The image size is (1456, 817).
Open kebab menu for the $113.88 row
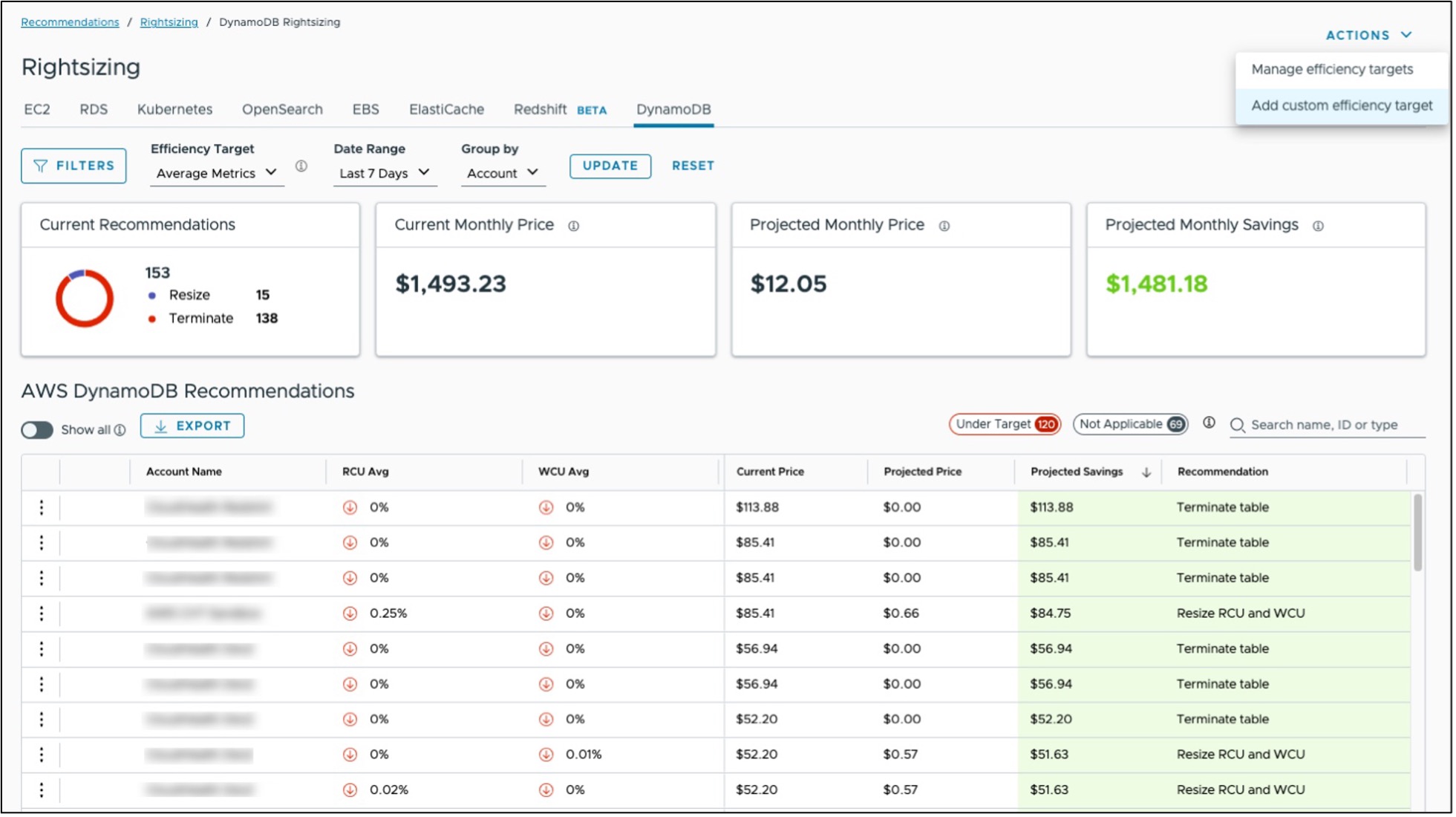click(42, 507)
